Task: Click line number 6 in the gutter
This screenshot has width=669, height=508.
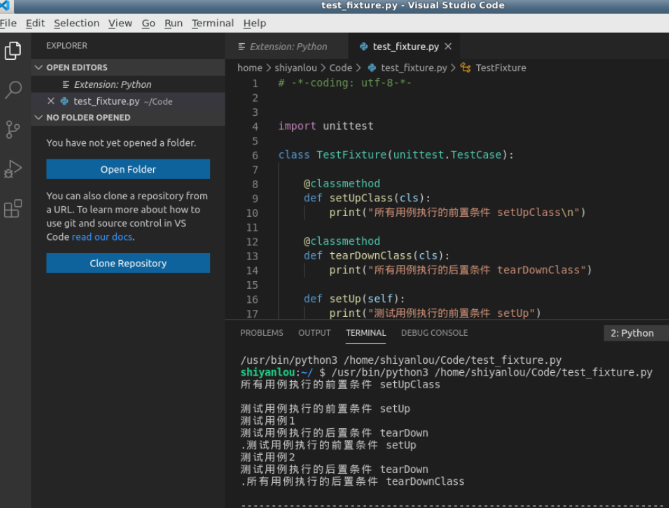Action: click(255, 155)
